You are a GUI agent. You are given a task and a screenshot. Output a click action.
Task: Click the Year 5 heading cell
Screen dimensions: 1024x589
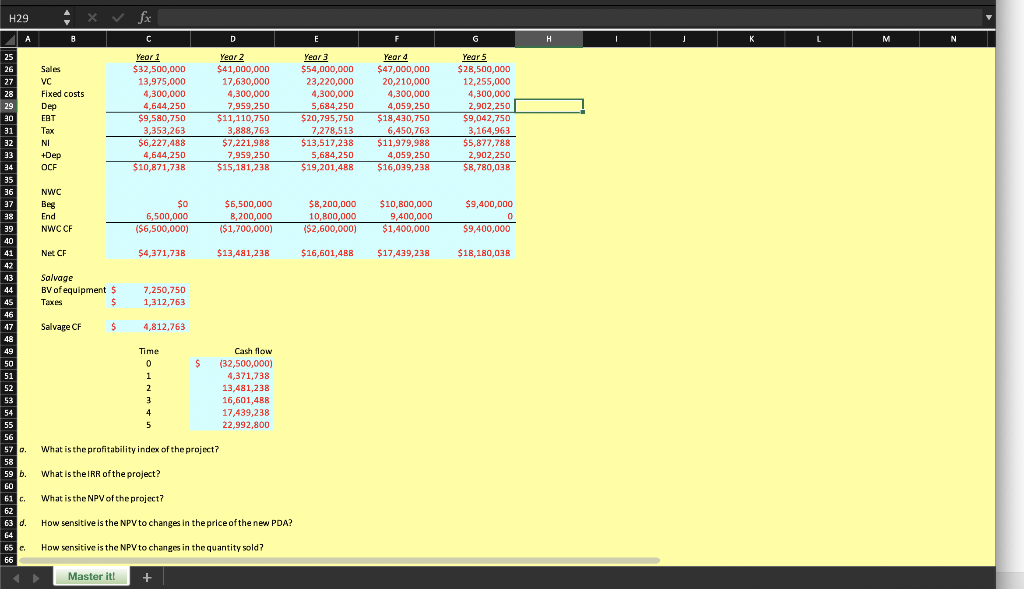(474, 57)
